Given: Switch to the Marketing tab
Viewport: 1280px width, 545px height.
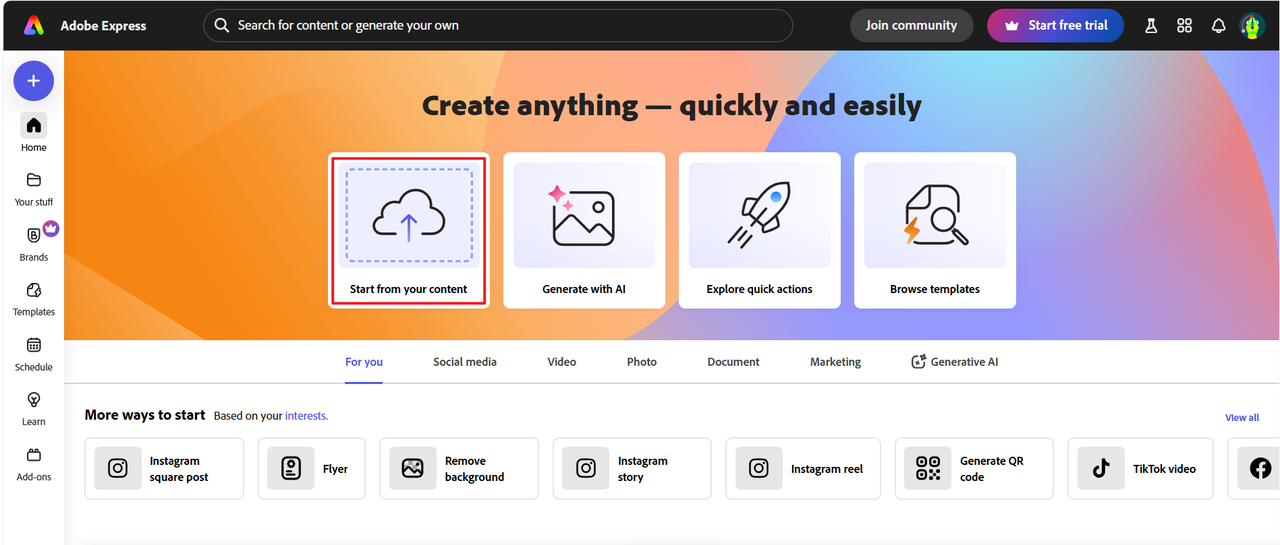Looking at the screenshot, I should (x=835, y=362).
